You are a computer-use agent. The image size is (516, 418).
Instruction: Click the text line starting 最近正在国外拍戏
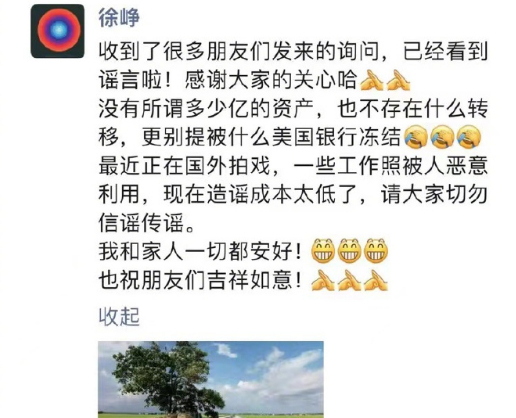coord(293,166)
